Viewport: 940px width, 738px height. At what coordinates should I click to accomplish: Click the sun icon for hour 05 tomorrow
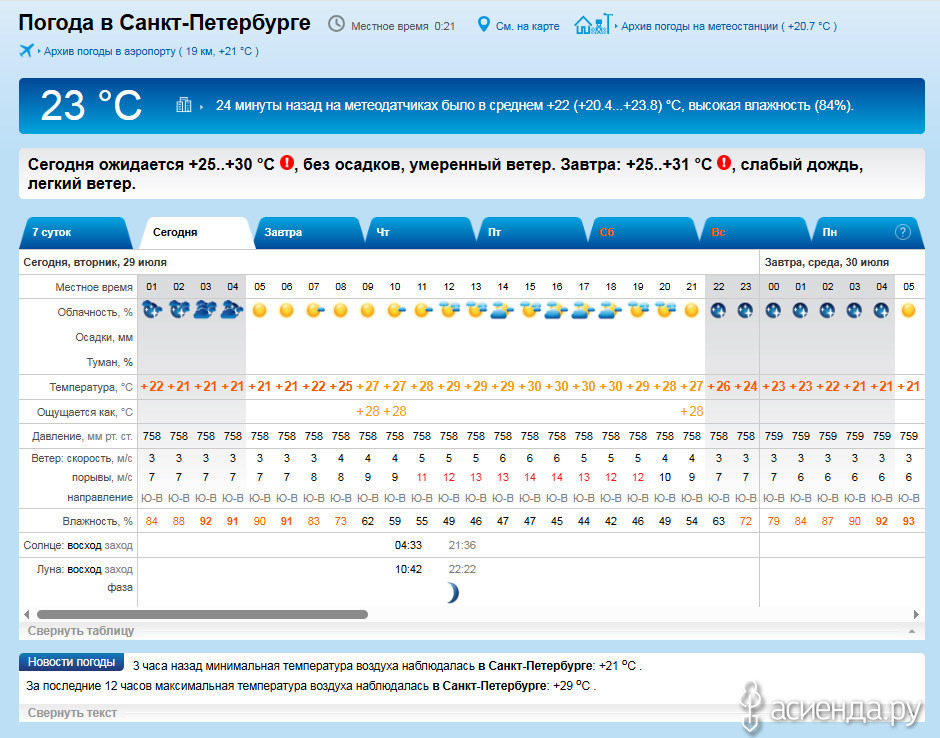point(909,311)
